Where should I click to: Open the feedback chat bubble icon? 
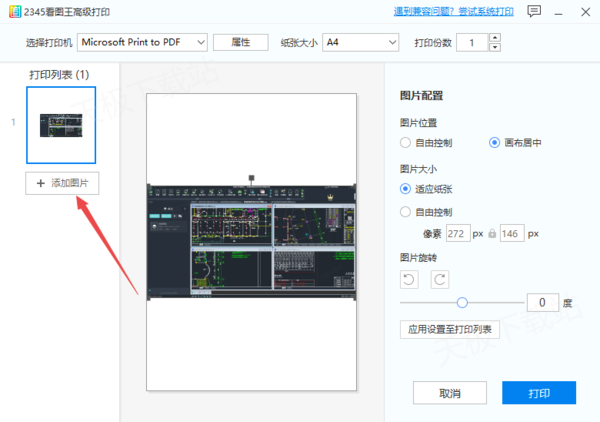click(535, 12)
